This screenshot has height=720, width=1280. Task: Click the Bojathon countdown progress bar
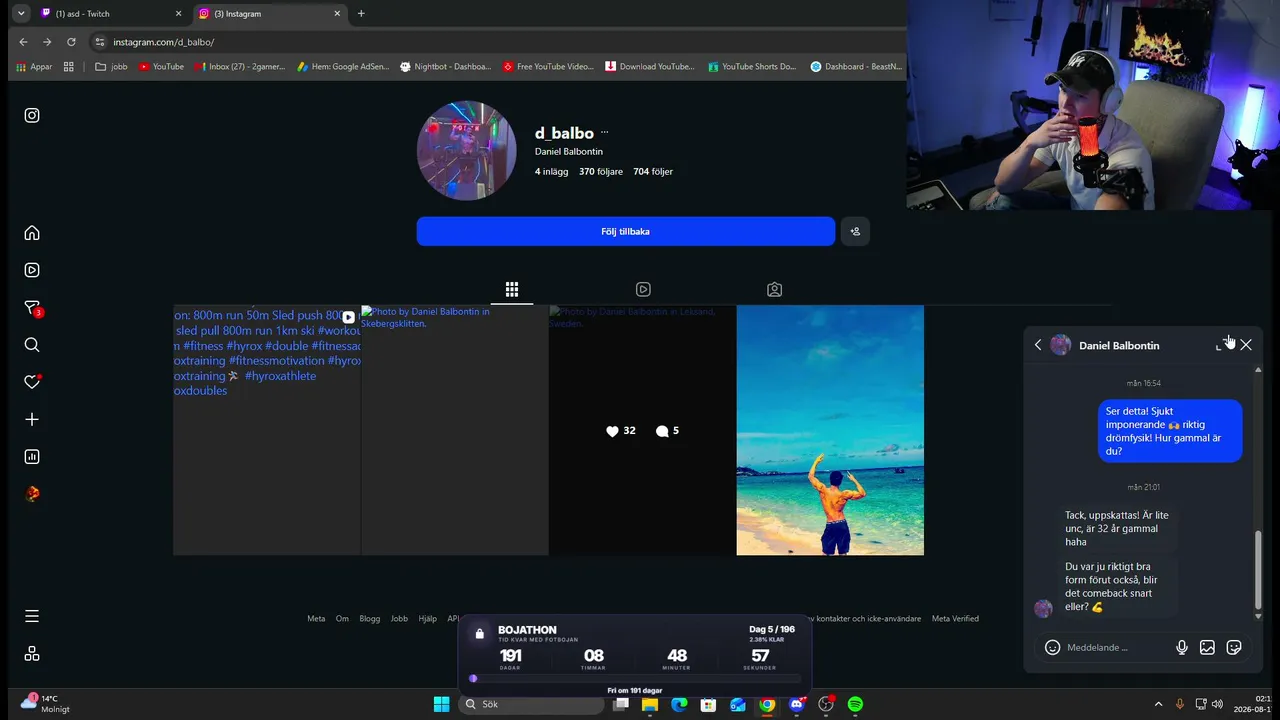coord(635,678)
